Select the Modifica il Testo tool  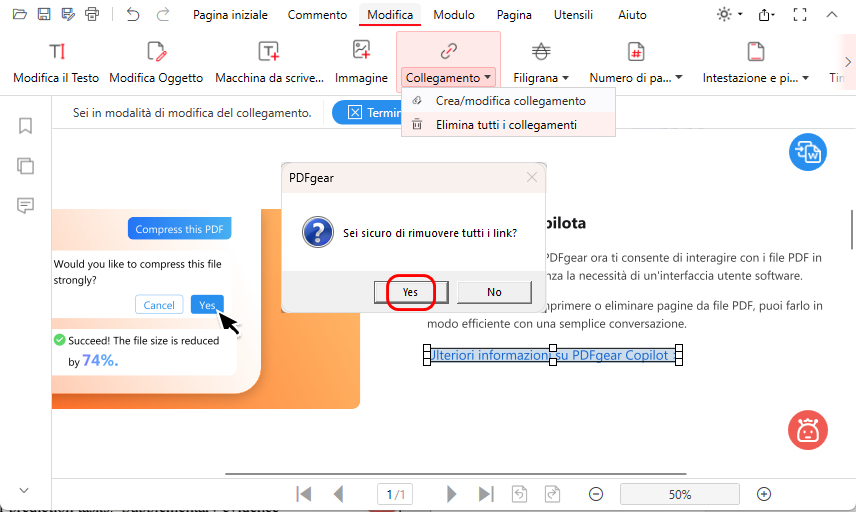[56, 63]
